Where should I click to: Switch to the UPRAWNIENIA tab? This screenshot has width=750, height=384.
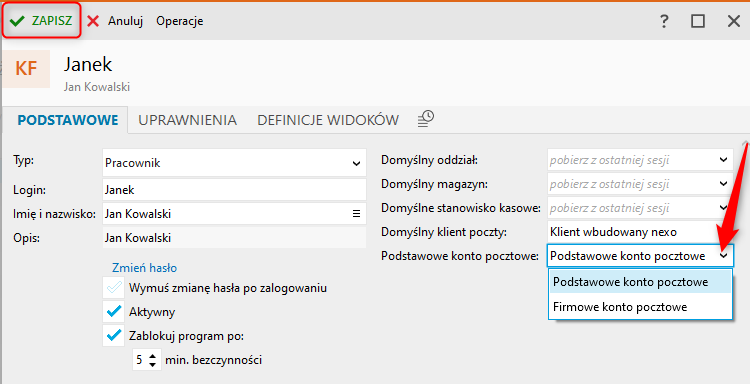pos(188,120)
